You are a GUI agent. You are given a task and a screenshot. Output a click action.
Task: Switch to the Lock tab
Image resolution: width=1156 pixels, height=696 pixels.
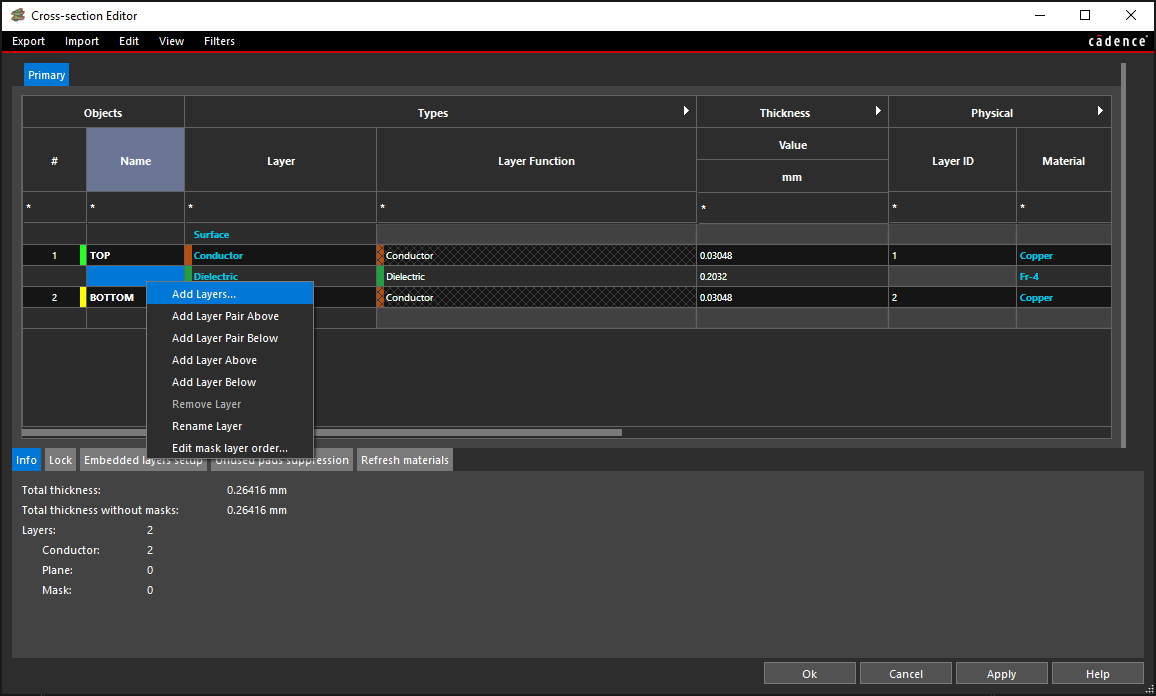(x=61, y=460)
